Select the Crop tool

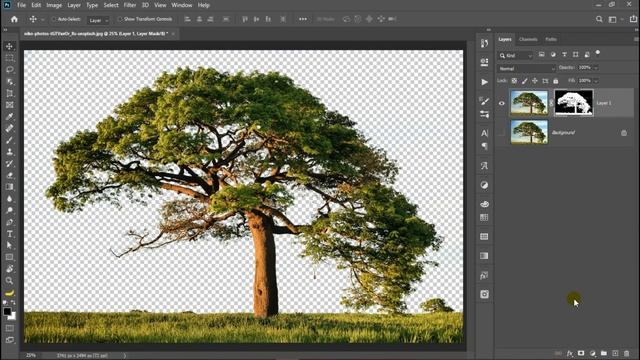pos(9,93)
